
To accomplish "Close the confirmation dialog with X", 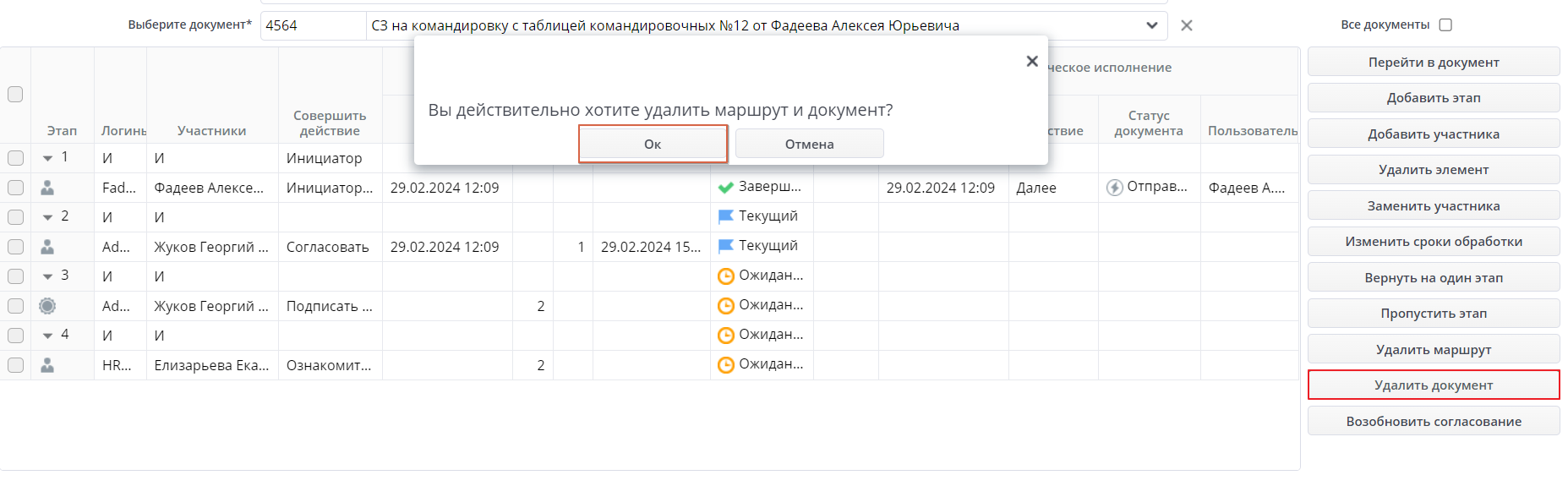I will [1031, 61].
